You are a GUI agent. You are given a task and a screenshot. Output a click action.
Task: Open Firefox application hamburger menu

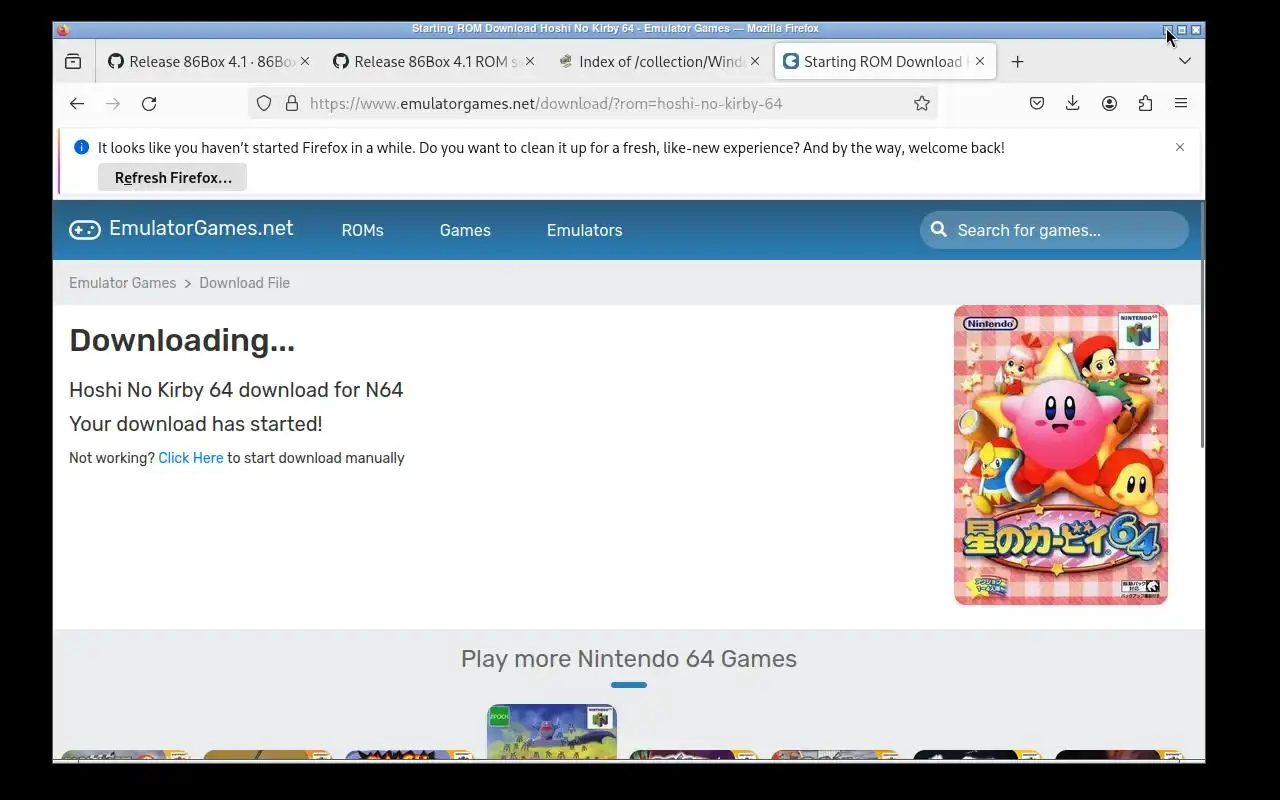(1181, 103)
